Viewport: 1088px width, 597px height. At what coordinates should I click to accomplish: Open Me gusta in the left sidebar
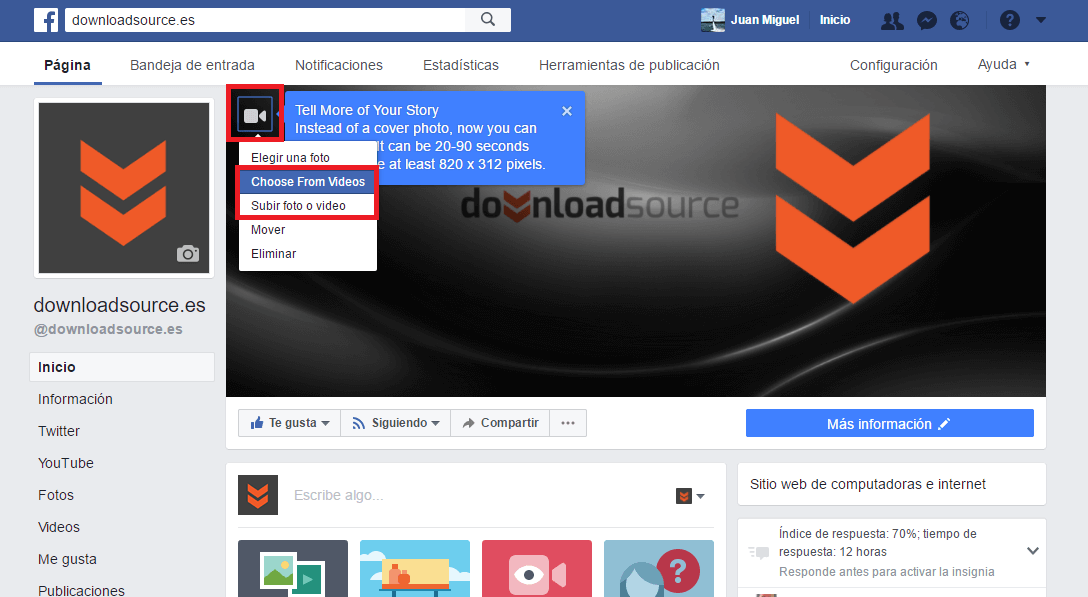(67, 559)
